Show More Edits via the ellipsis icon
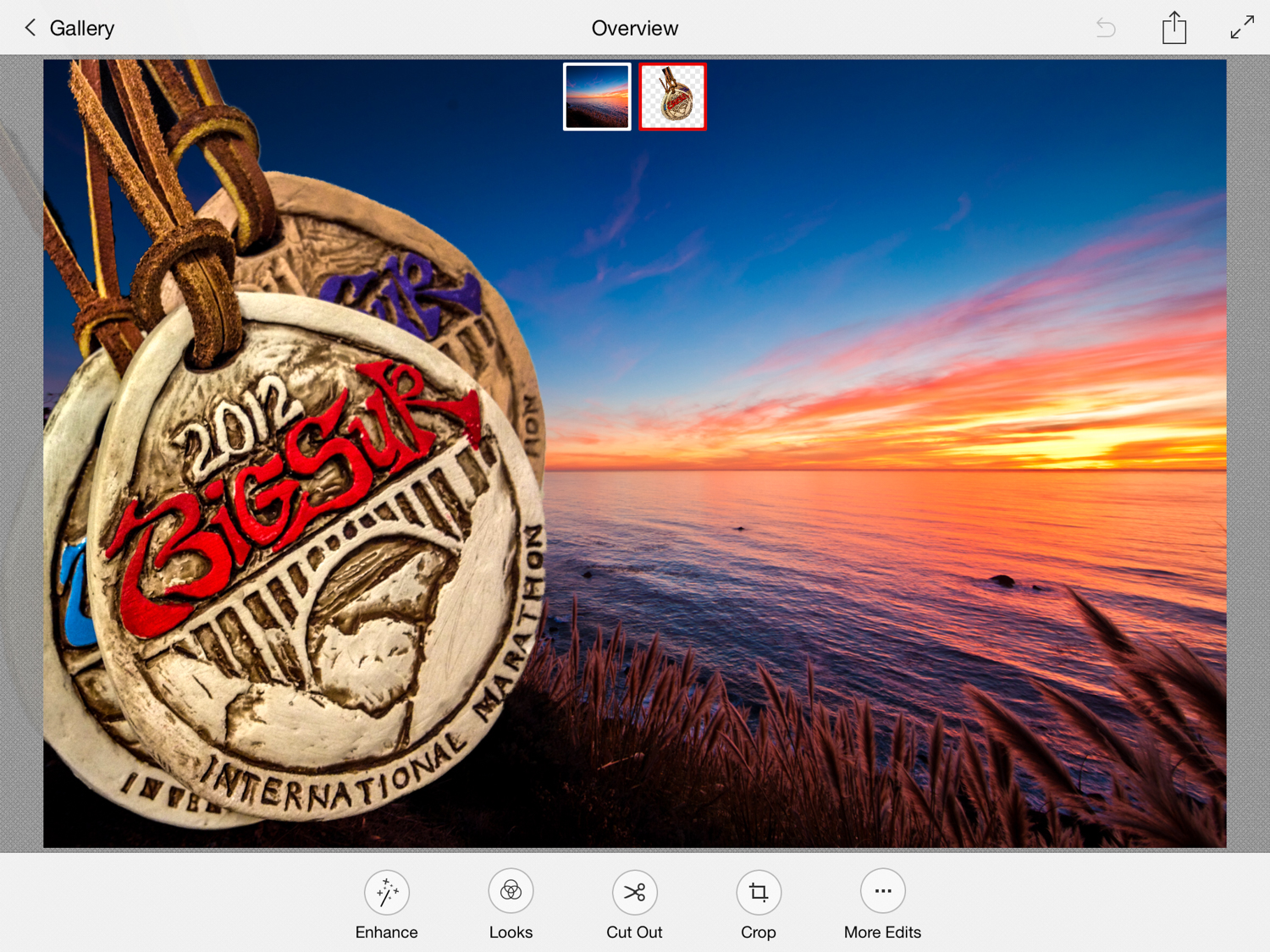Image resolution: width=1270 pixels, height=952 pixels. [x=883, y=891]
